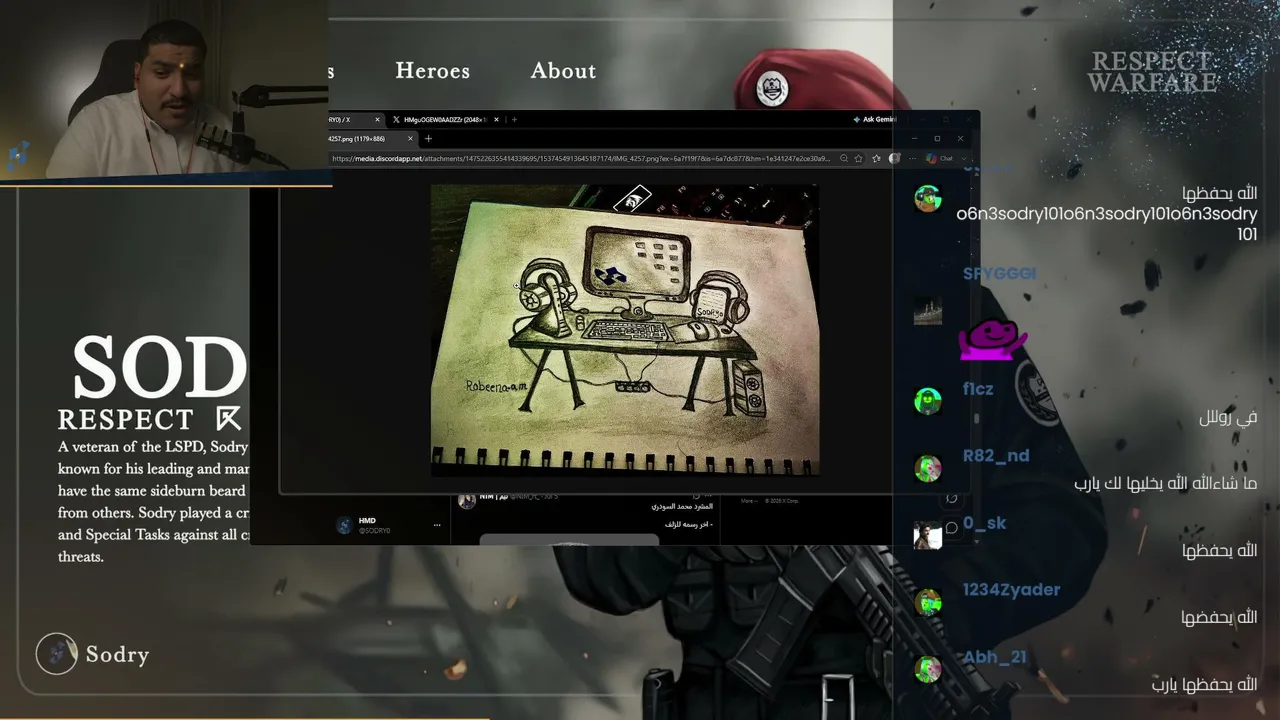Click the 0_sk chat username
The height and width of the screenshot is (720, 1280).
coord(985,523)
